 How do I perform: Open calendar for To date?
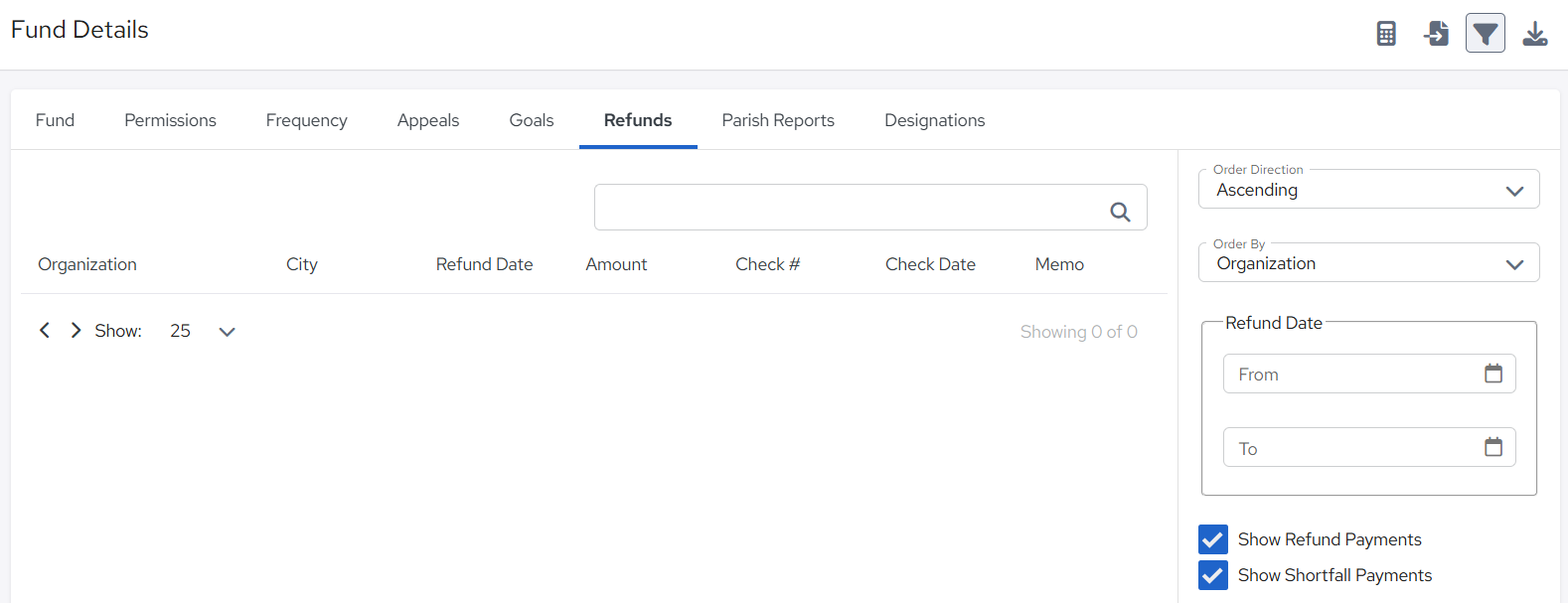(x=1493, y=447)
